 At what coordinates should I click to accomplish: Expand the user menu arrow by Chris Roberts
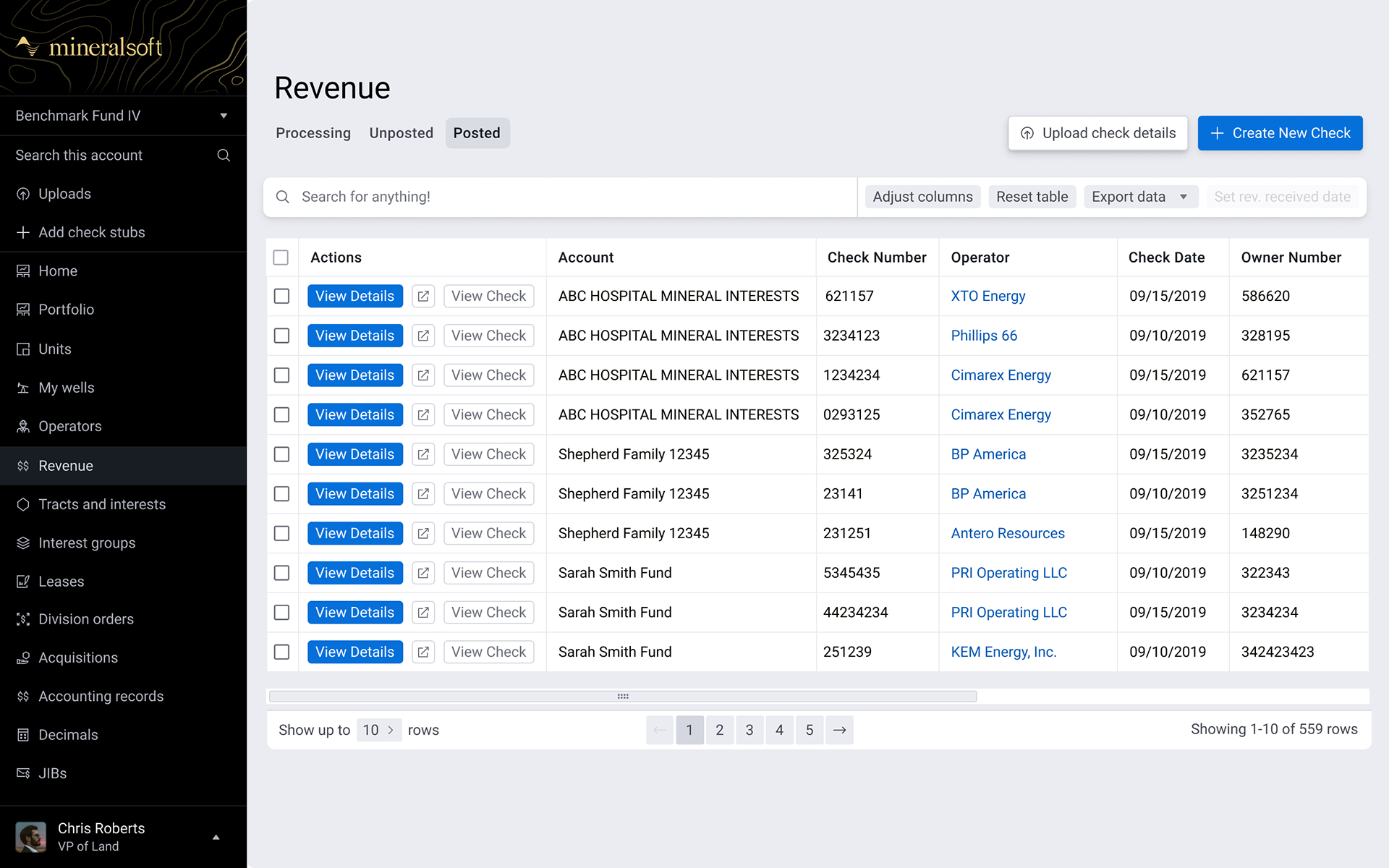[x=216, y=837]
